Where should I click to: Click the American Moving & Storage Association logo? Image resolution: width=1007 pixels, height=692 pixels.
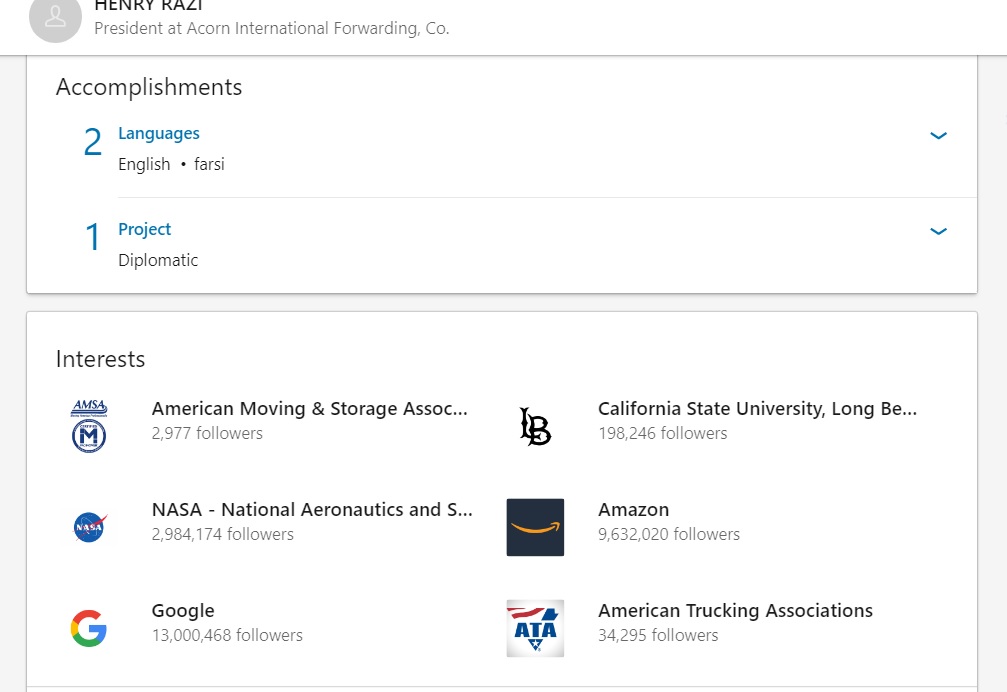[89, 426]
